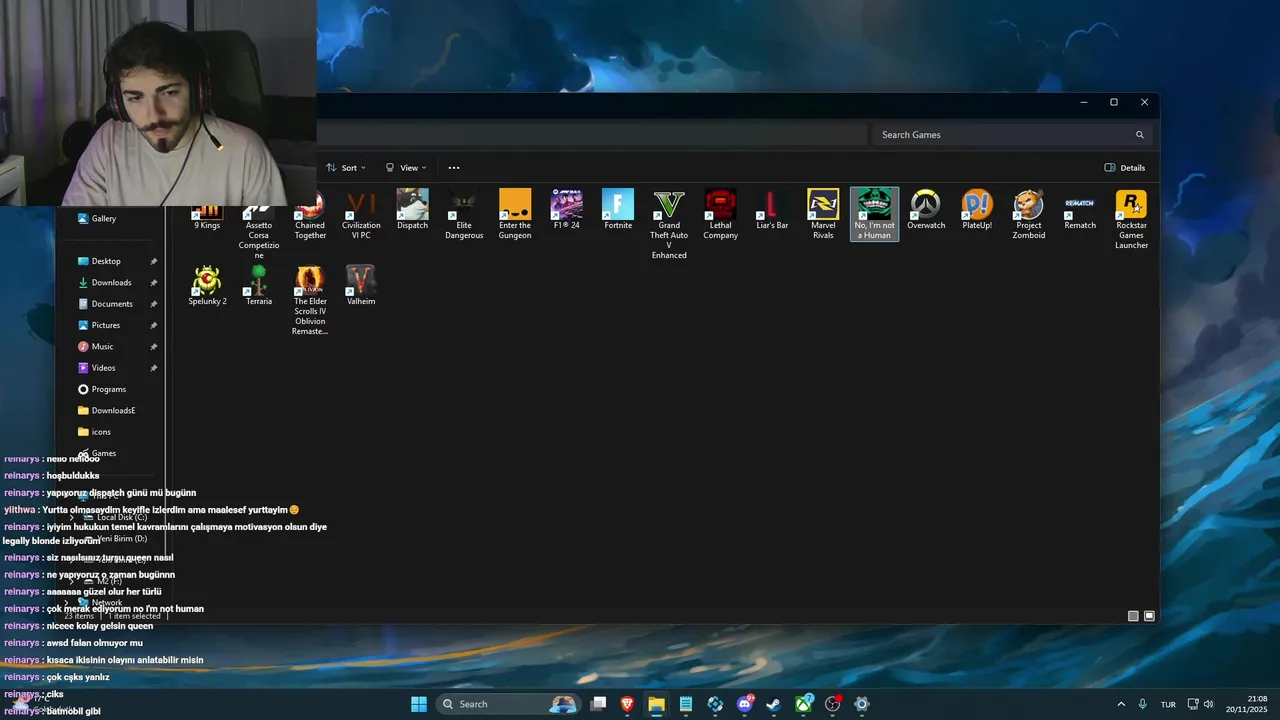Select the Liar's Bar shortcut
Viewport: 1280px width, 720px height.
coord(772,211)
